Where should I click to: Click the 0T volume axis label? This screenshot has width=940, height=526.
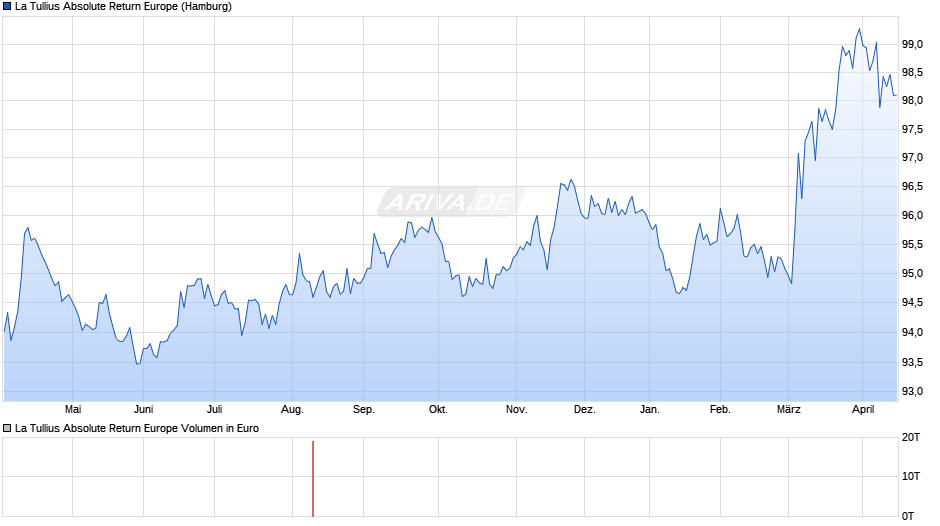click(908, 516)
